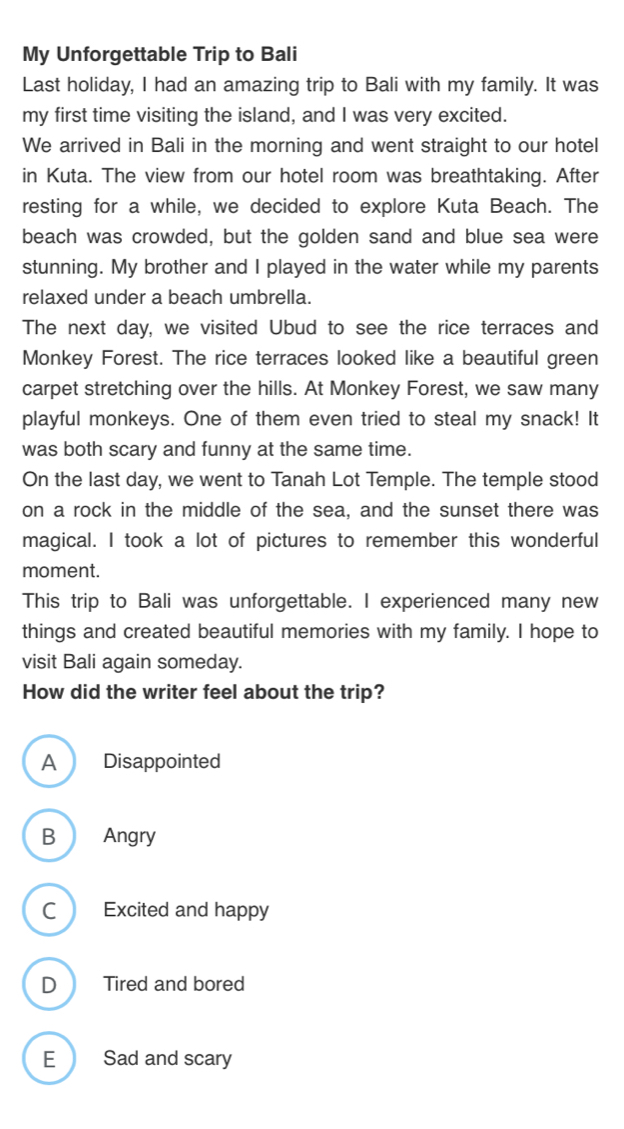Click the paragraph starting 'The next day'
The height and width of the screenshot is (1129, 624).
310,389
